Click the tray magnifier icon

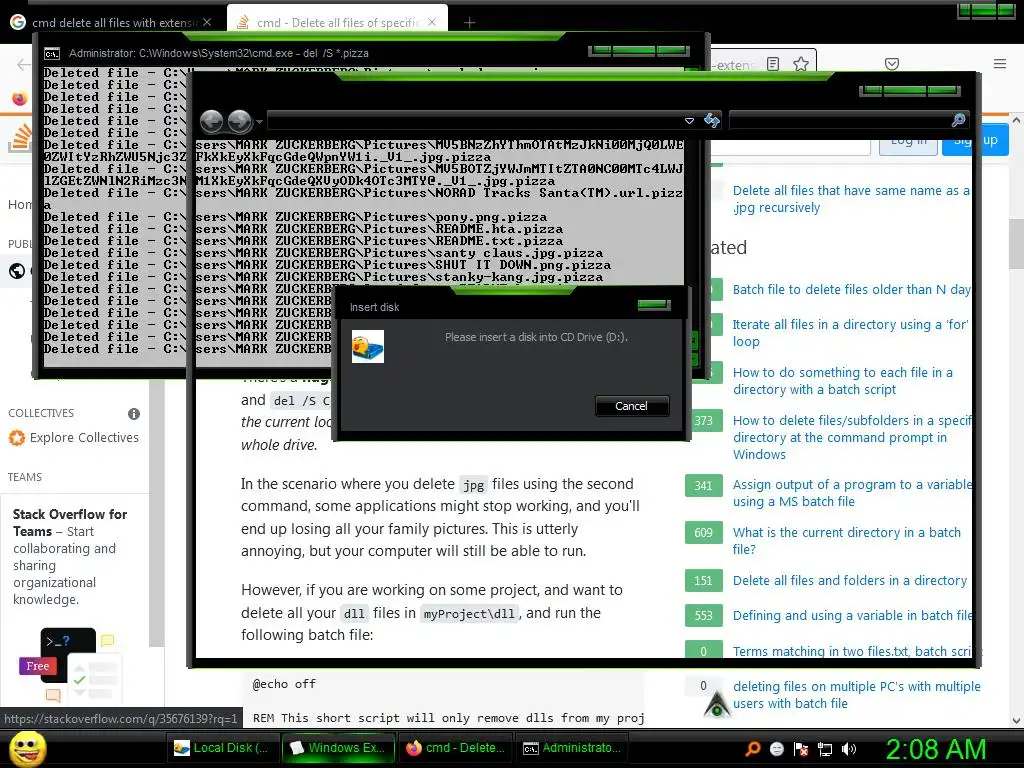(x=752, y=748)
